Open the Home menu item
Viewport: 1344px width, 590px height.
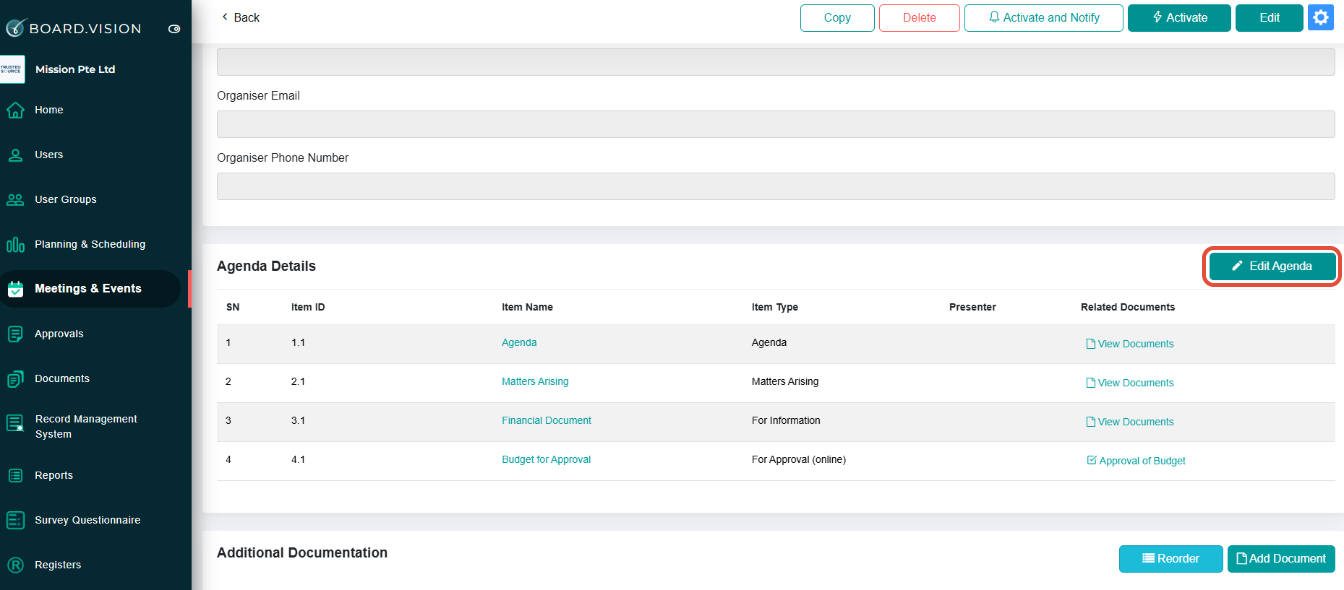click(49, 110)
